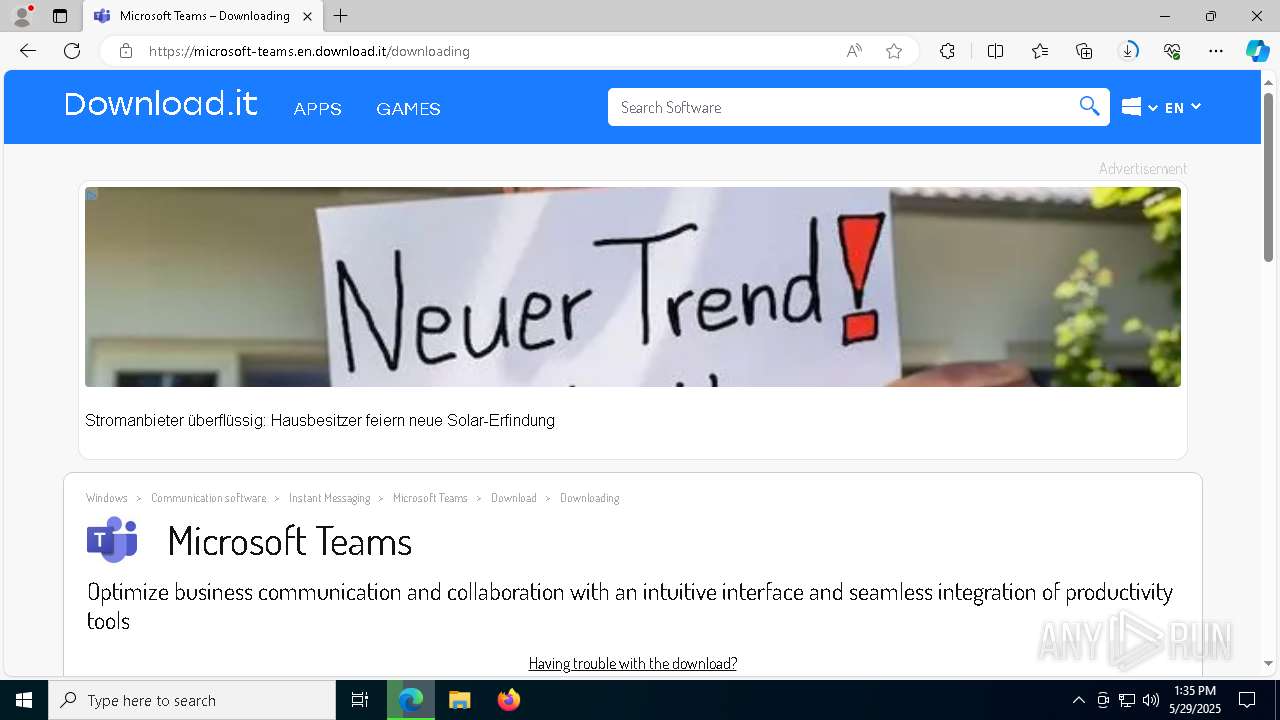The width and height of the screenshot is (1280, 720).
Task: Add this page to favorites
Action: (894, 51)
